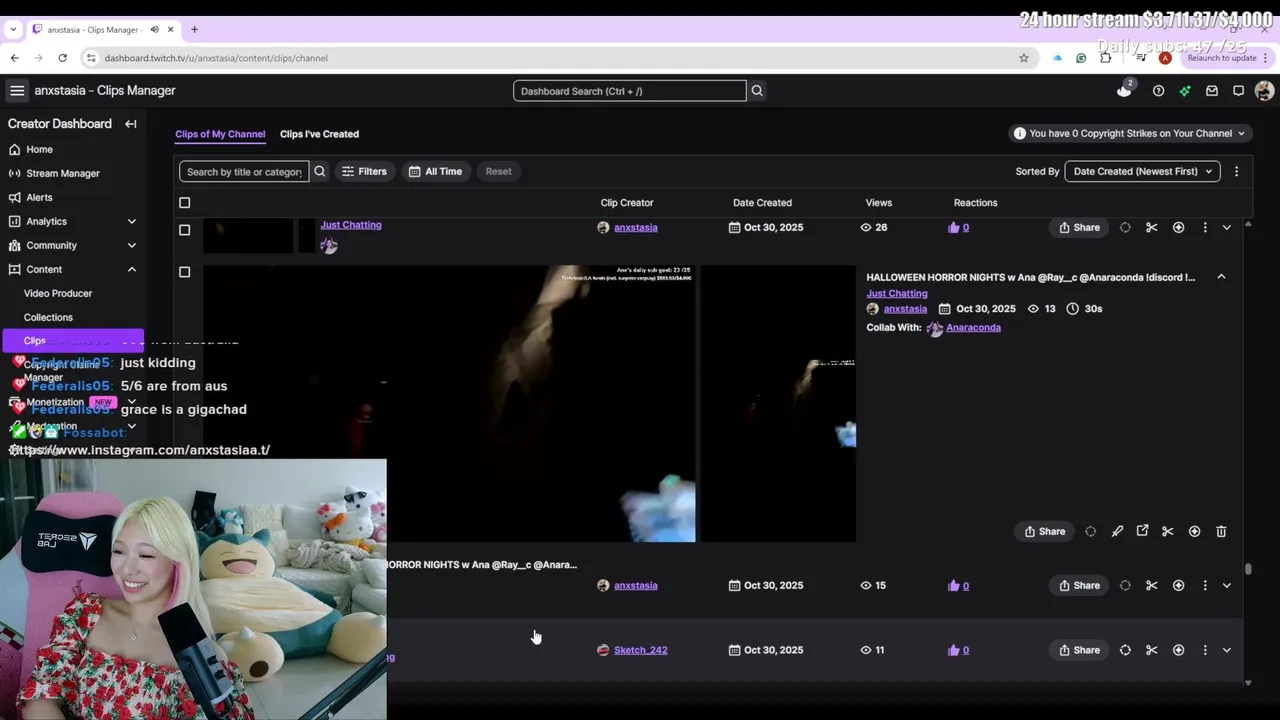
Task: Open Anaraconda collaborator link
Action: pos(973,328)
